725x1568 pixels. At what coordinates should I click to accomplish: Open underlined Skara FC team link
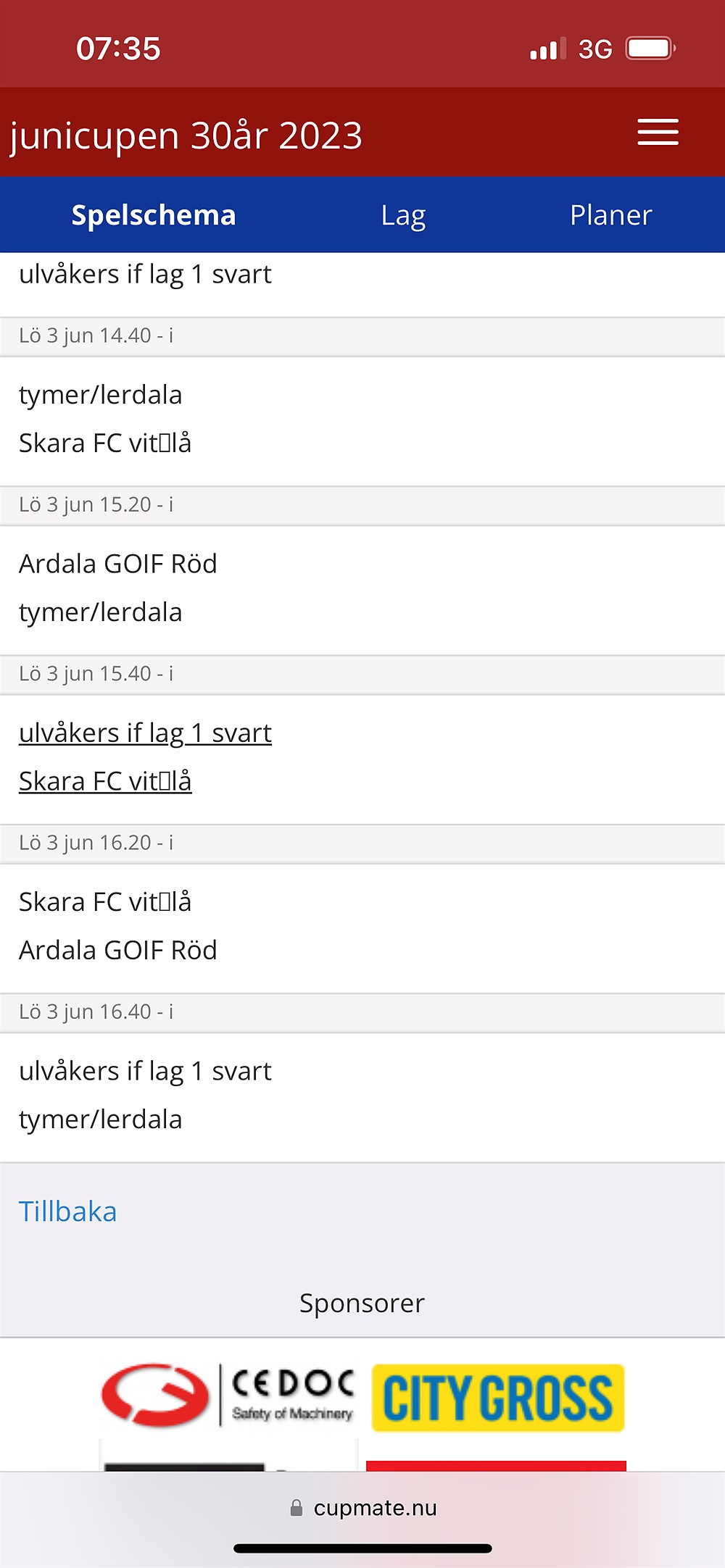[105, 781]
